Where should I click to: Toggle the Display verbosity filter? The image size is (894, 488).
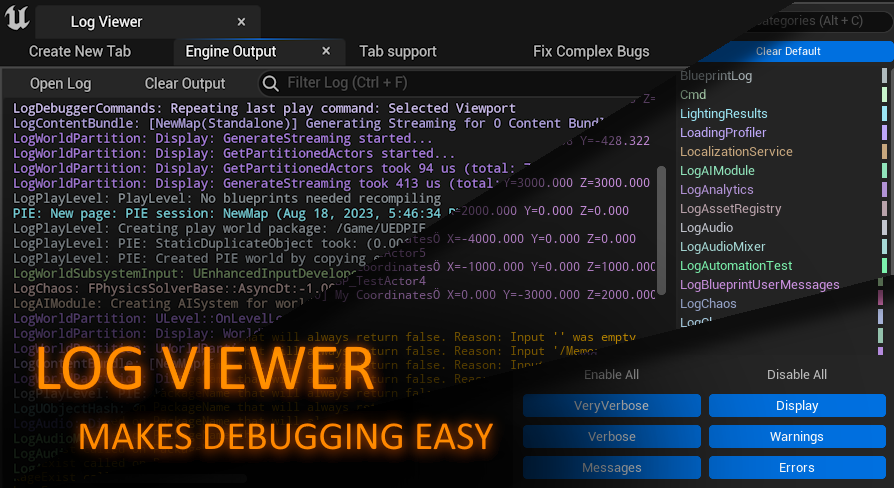797,405
